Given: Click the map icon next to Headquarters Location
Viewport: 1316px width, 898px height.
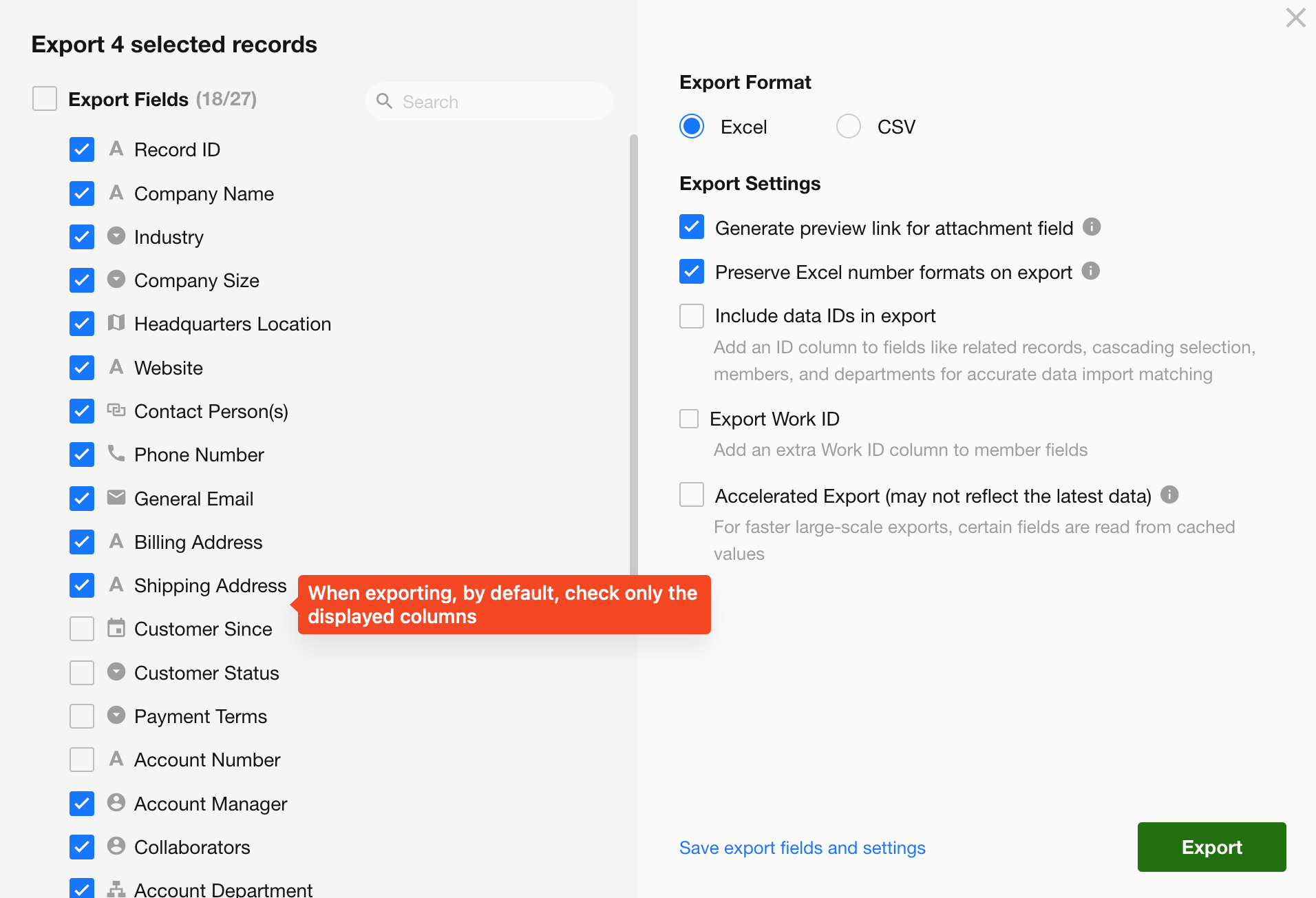Looking at the screenshot, I should click(116, 322).
